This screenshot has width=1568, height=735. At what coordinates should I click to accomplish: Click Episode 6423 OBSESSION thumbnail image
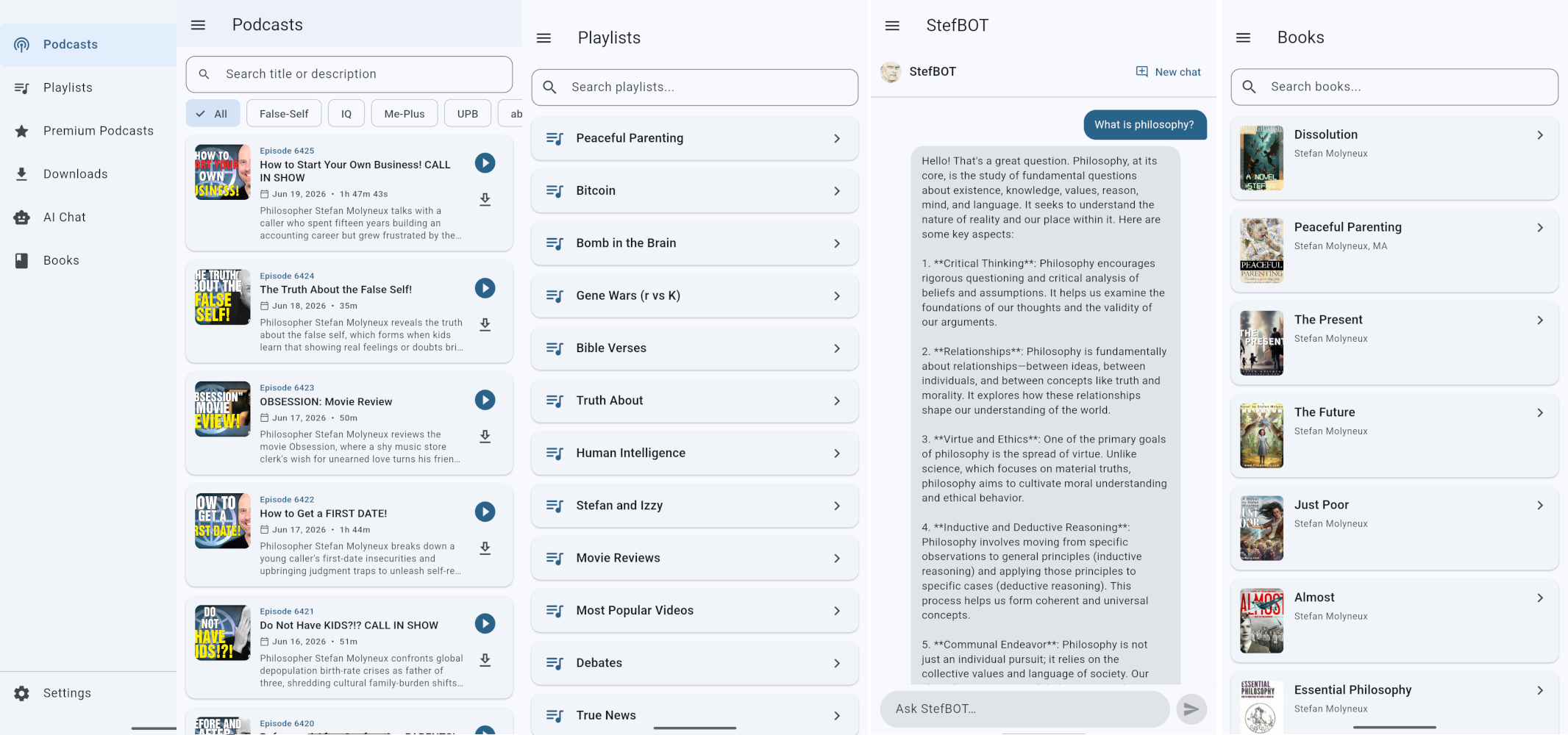(222, 409)
